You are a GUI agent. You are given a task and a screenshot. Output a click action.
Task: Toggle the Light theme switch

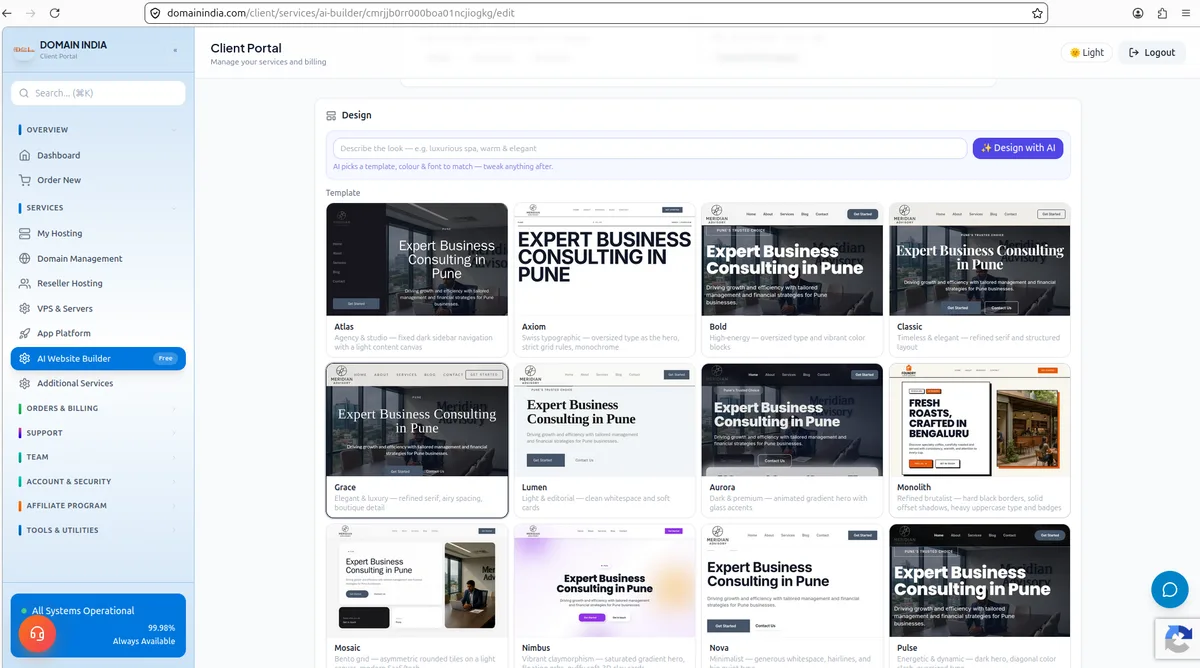tap(1087, 52)
